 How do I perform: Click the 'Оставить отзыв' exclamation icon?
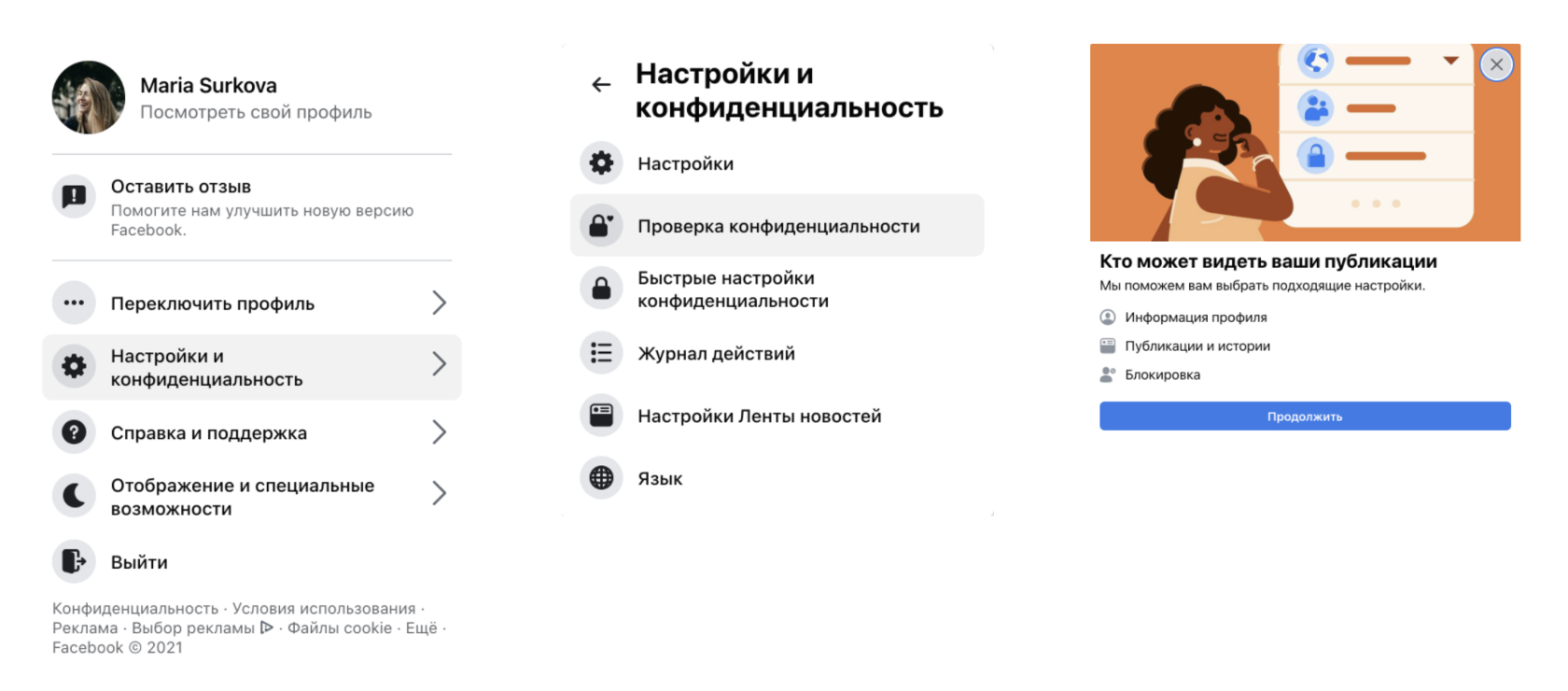point(74,196)
